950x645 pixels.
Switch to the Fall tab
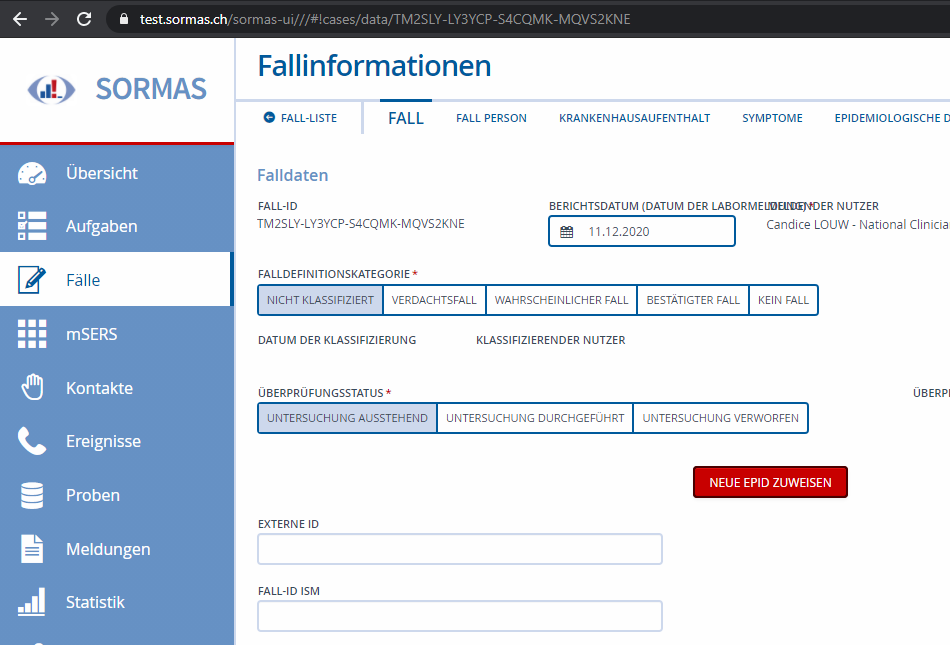[406, 118]
